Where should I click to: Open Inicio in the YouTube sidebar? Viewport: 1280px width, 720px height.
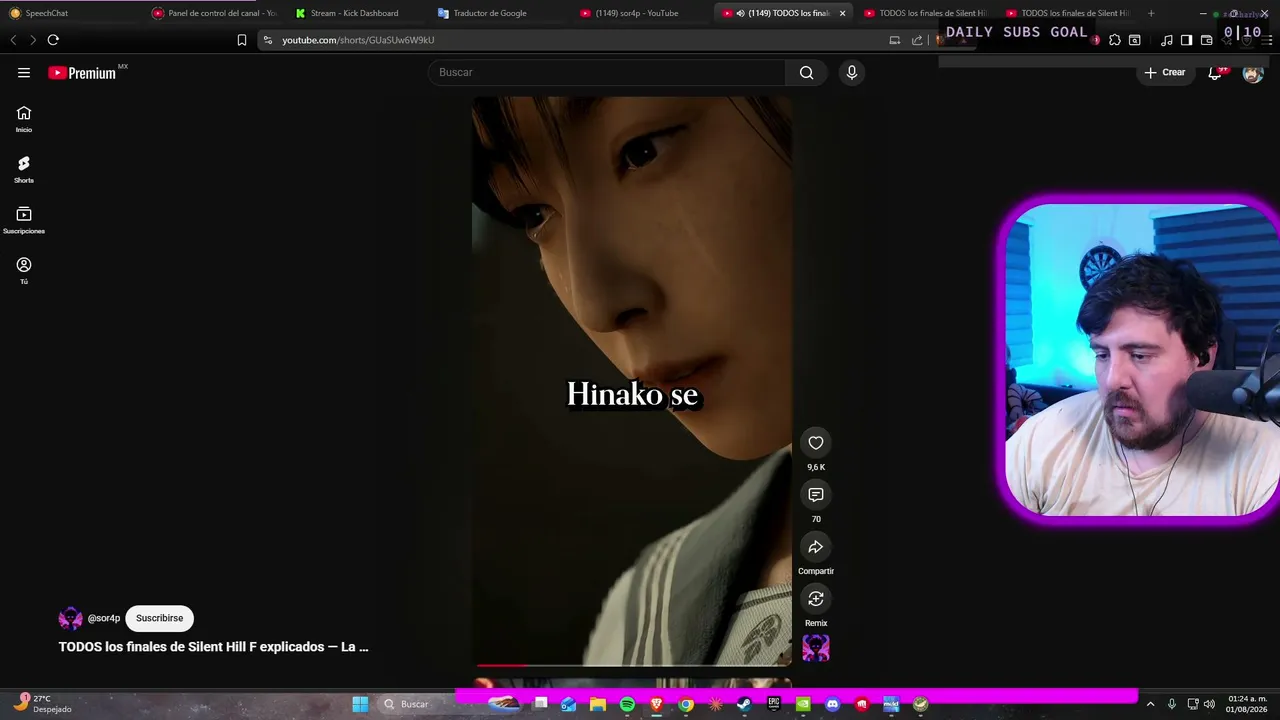pyautogui.click(x=24, y=119)
